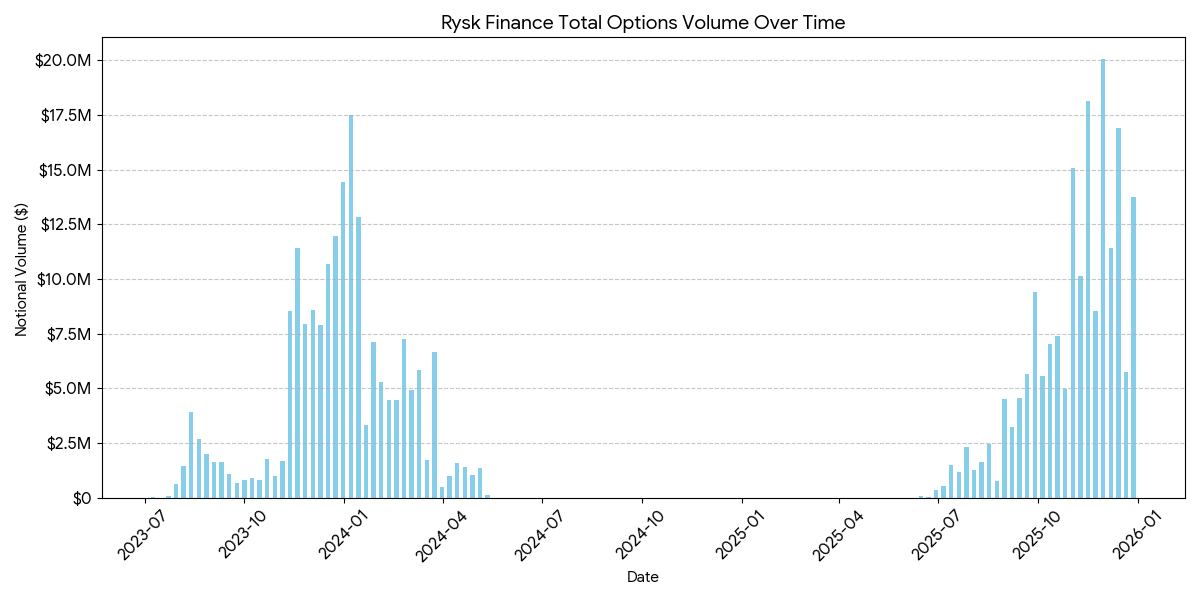Select the $20.0M y-axis tick label
This screenshot has height=600, width=1200.
pos(63,61)
